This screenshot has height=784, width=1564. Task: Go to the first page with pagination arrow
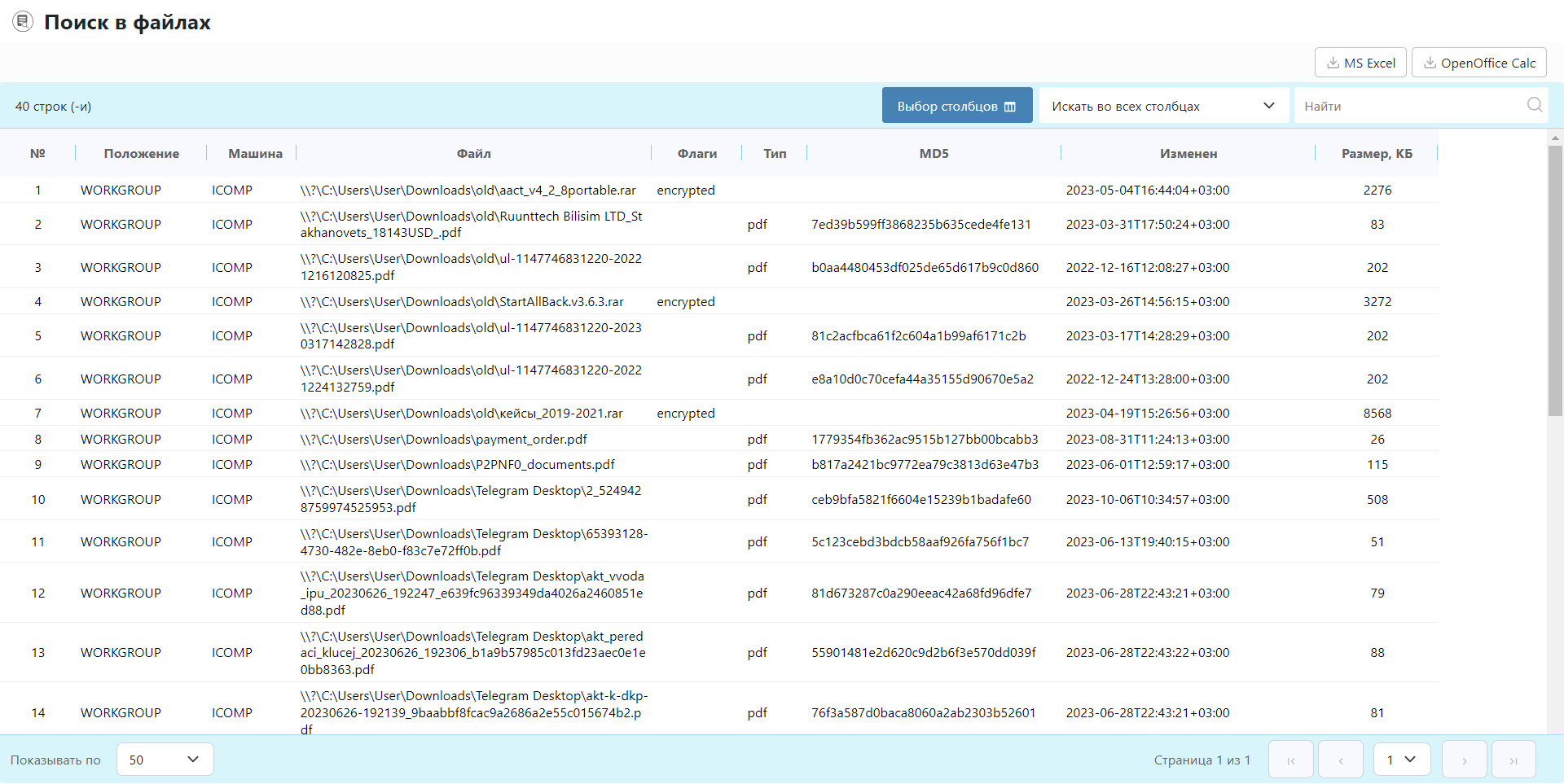point(1290,760)
